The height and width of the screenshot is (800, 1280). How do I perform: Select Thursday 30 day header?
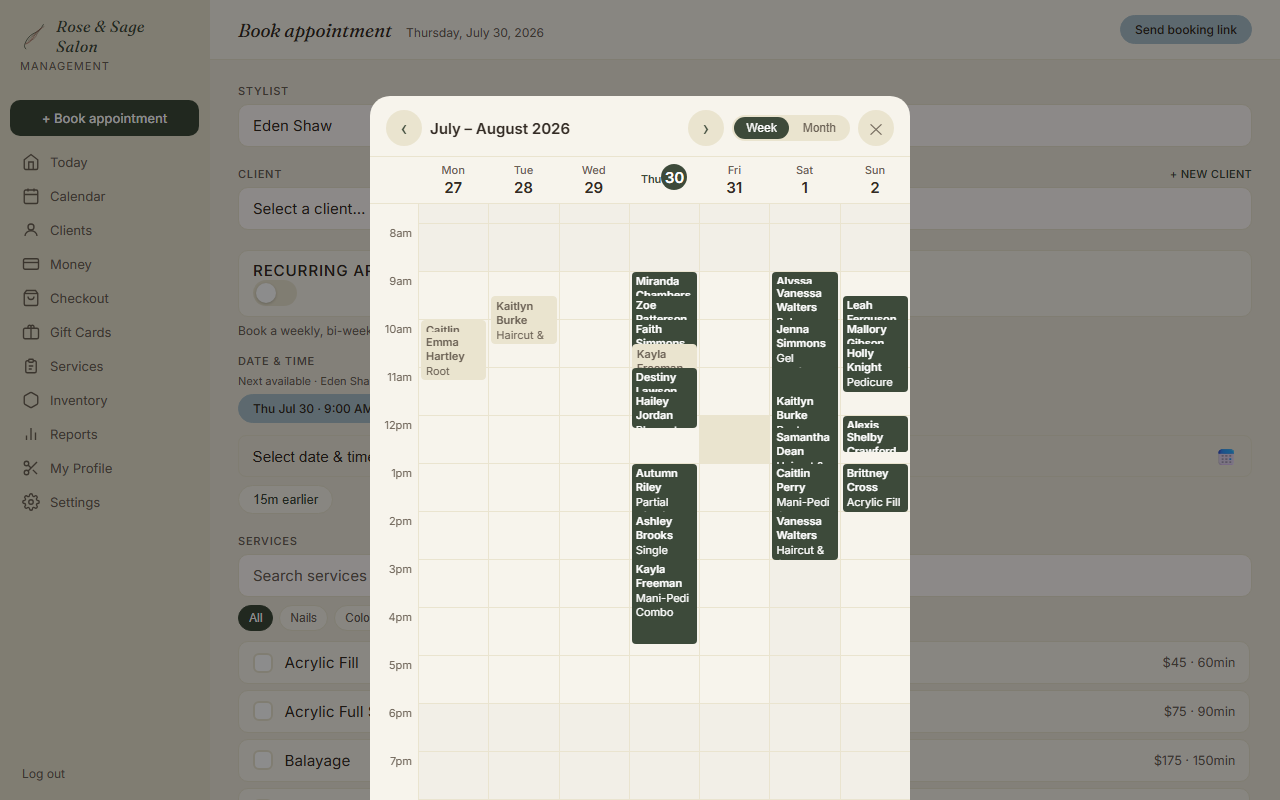tap(664, 178)
